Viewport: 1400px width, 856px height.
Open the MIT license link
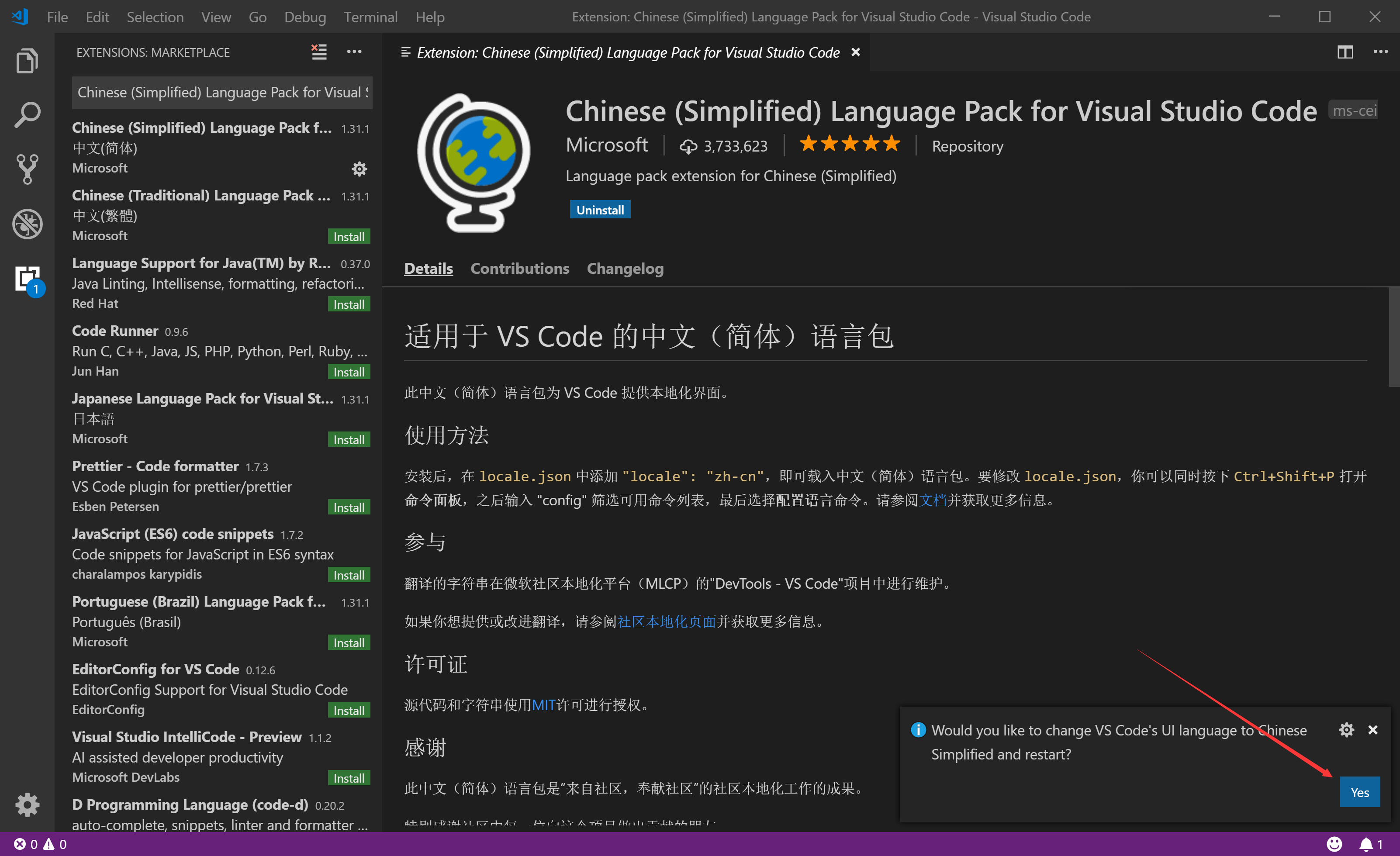544,705
